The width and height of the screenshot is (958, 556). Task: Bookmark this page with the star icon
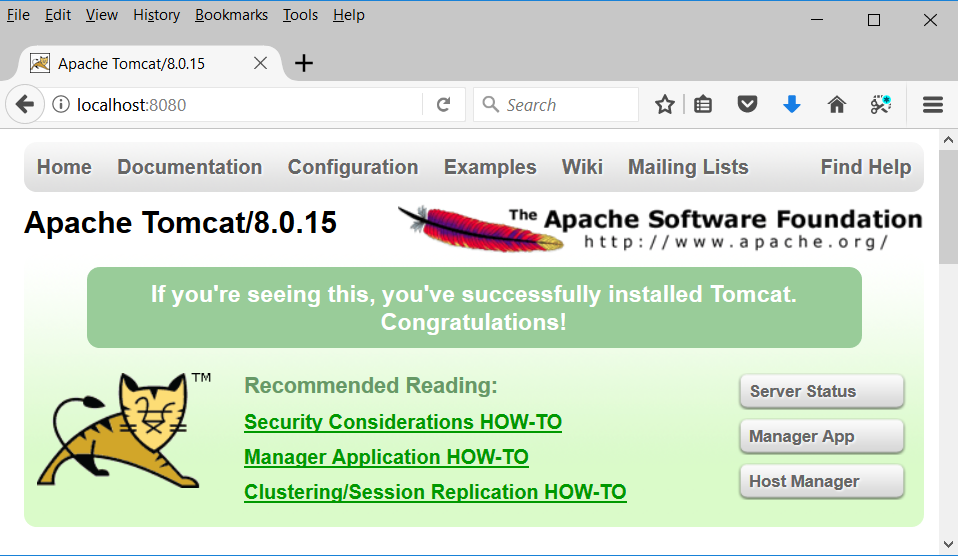click(x=665, y=104)
